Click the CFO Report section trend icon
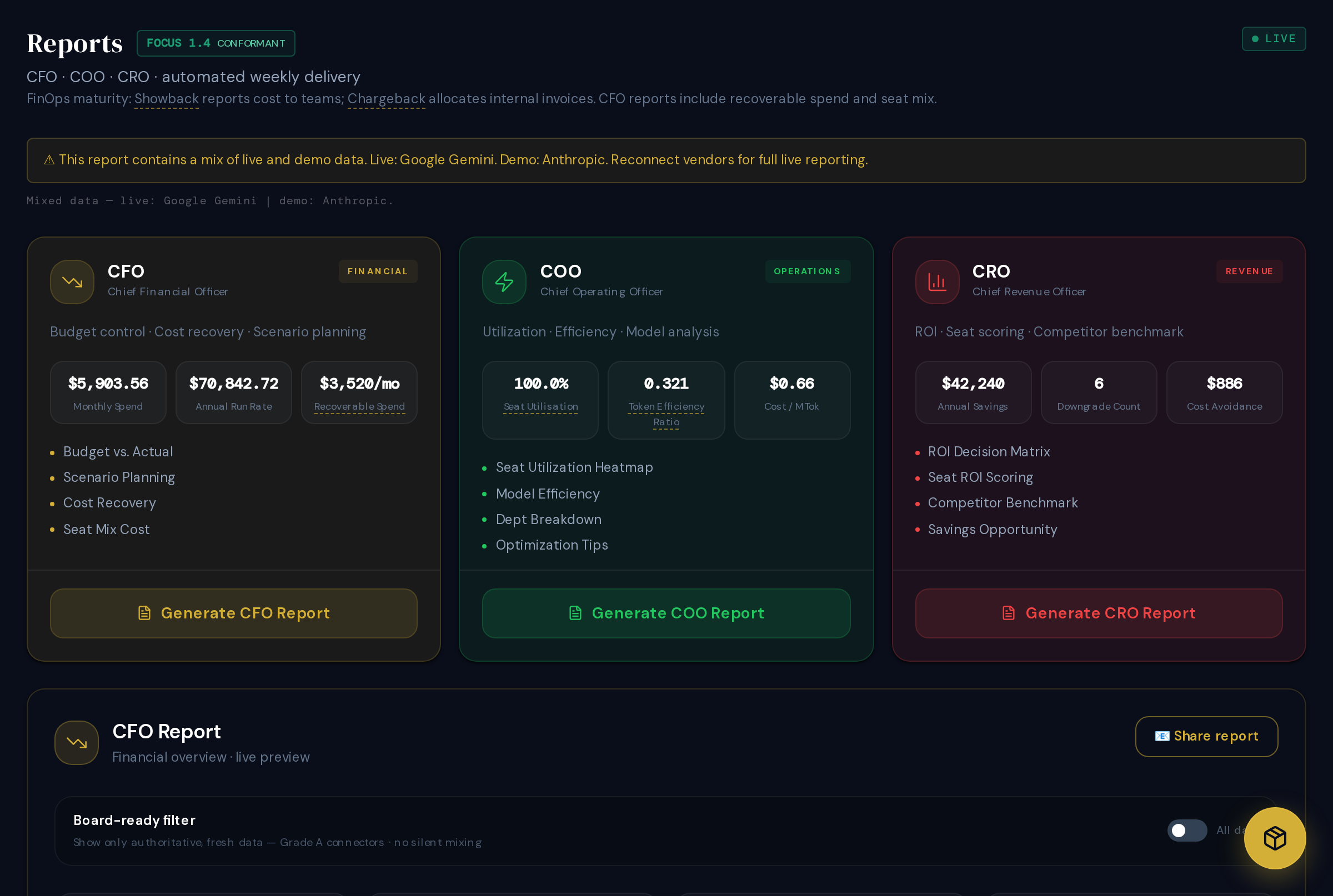The width and height of the screenshot is (1333, 896). pyautogui.click(x=77, y=742)
